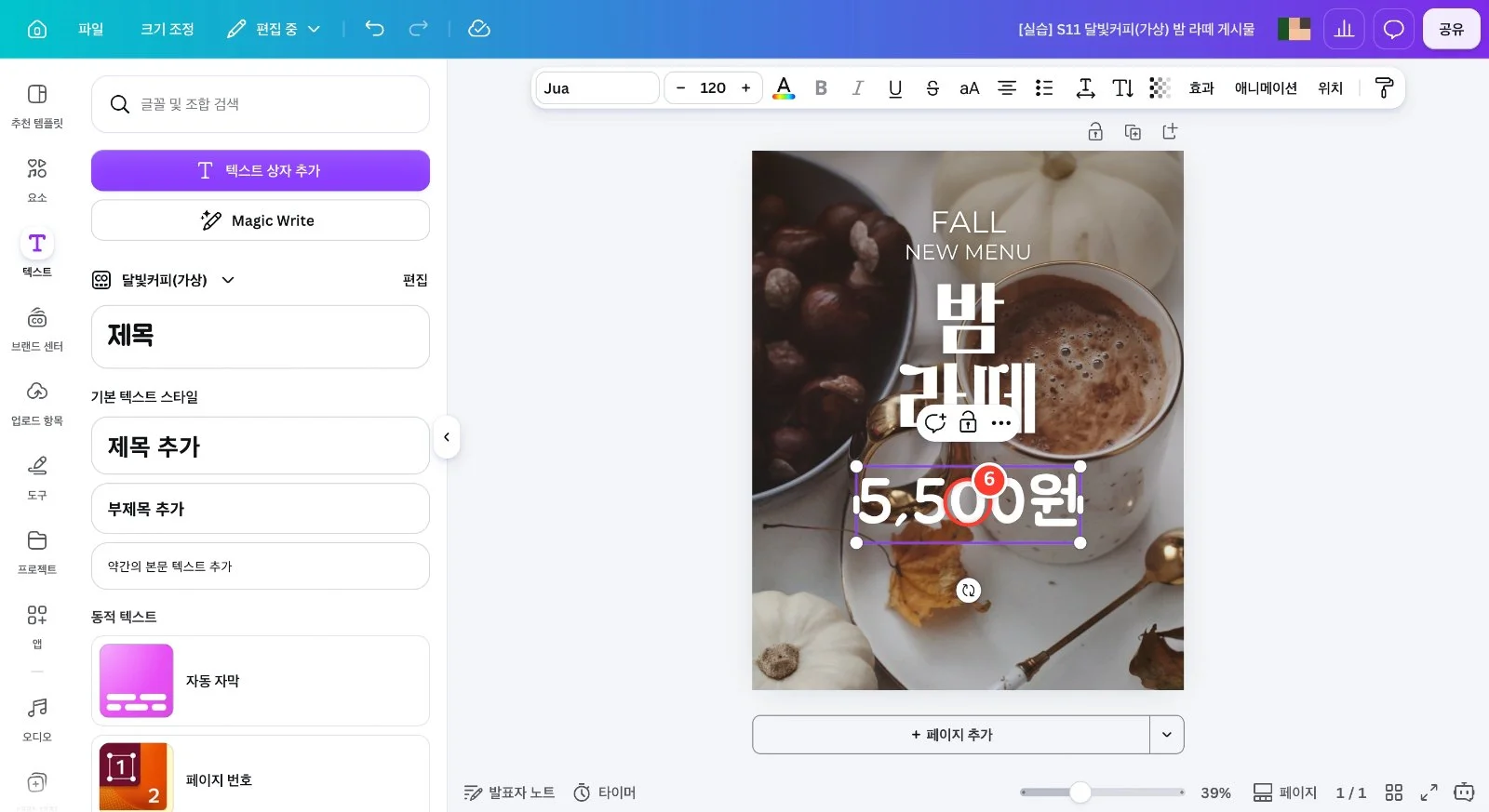Focus the 글꼴 및 조합 검색 field

click(x=261, y=104)
